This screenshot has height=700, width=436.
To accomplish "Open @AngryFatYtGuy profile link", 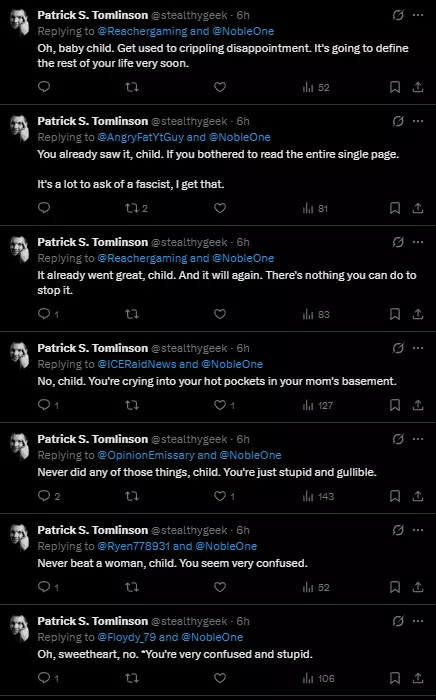I will click(141, 137).
